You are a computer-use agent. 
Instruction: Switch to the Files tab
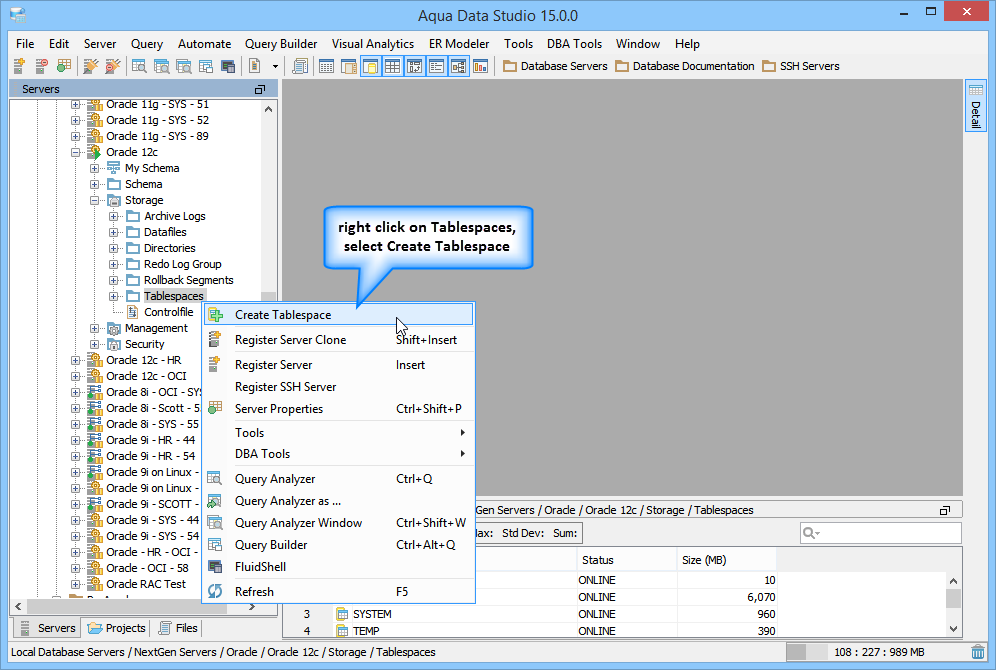(178, 628)
